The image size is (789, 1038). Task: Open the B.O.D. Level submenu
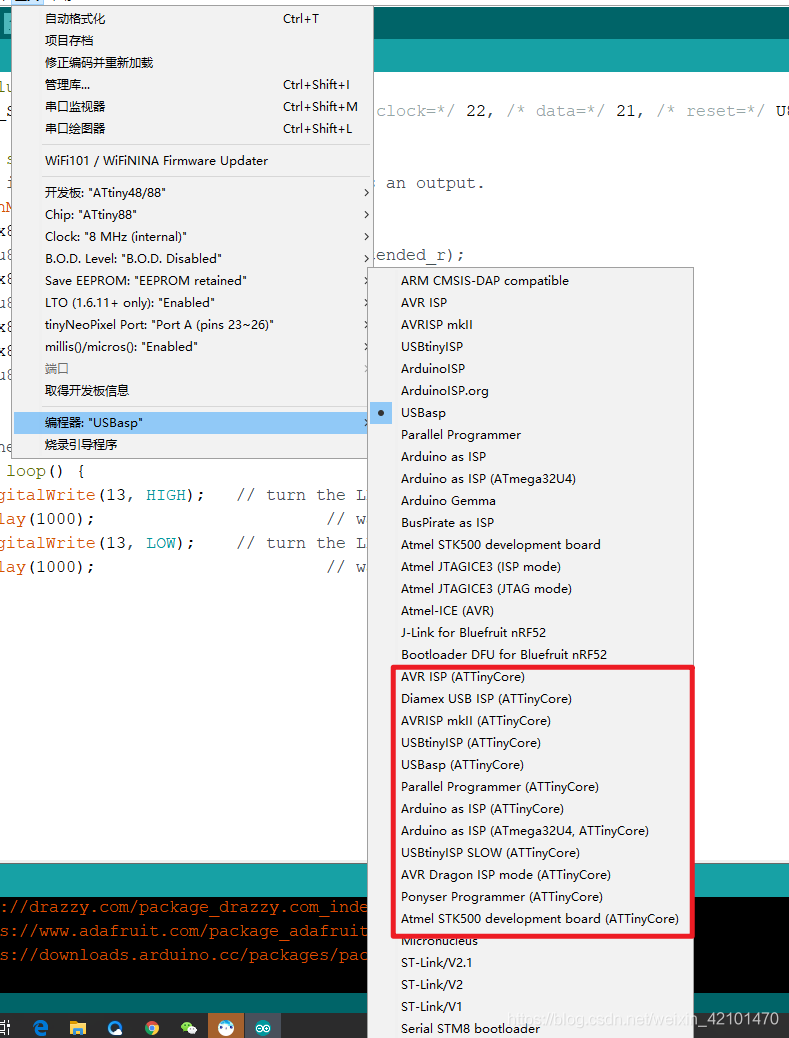[x=191, y=258]
